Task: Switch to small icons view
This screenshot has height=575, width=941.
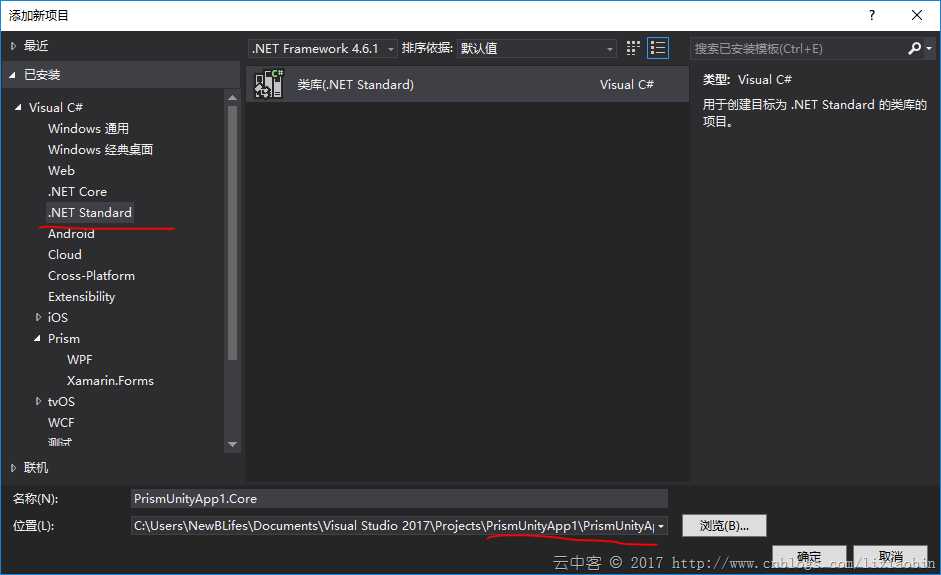Action: 633,48
